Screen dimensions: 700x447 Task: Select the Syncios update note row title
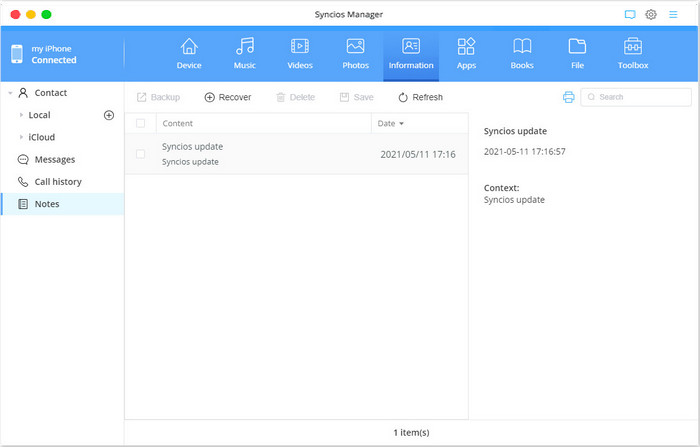[x=192, y=146]
